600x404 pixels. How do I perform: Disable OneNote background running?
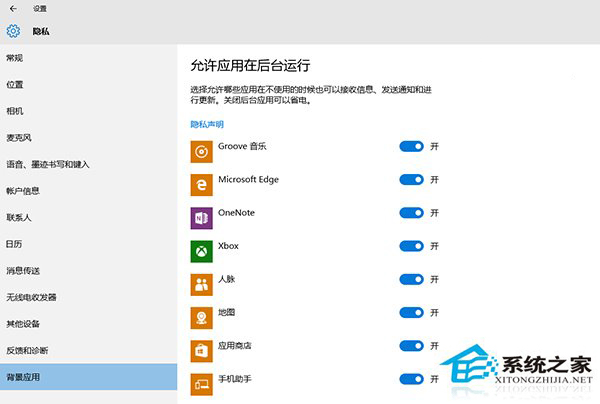coord(411,213)
